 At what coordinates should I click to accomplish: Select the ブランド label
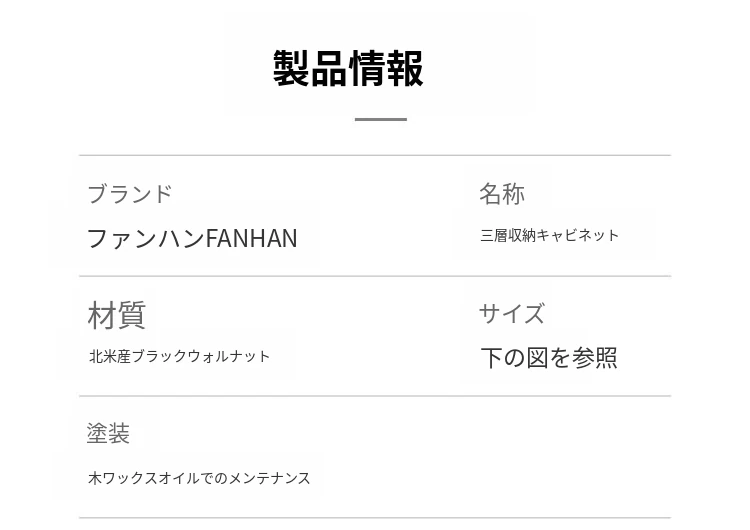pyautogui.click(x=129, y=193)
